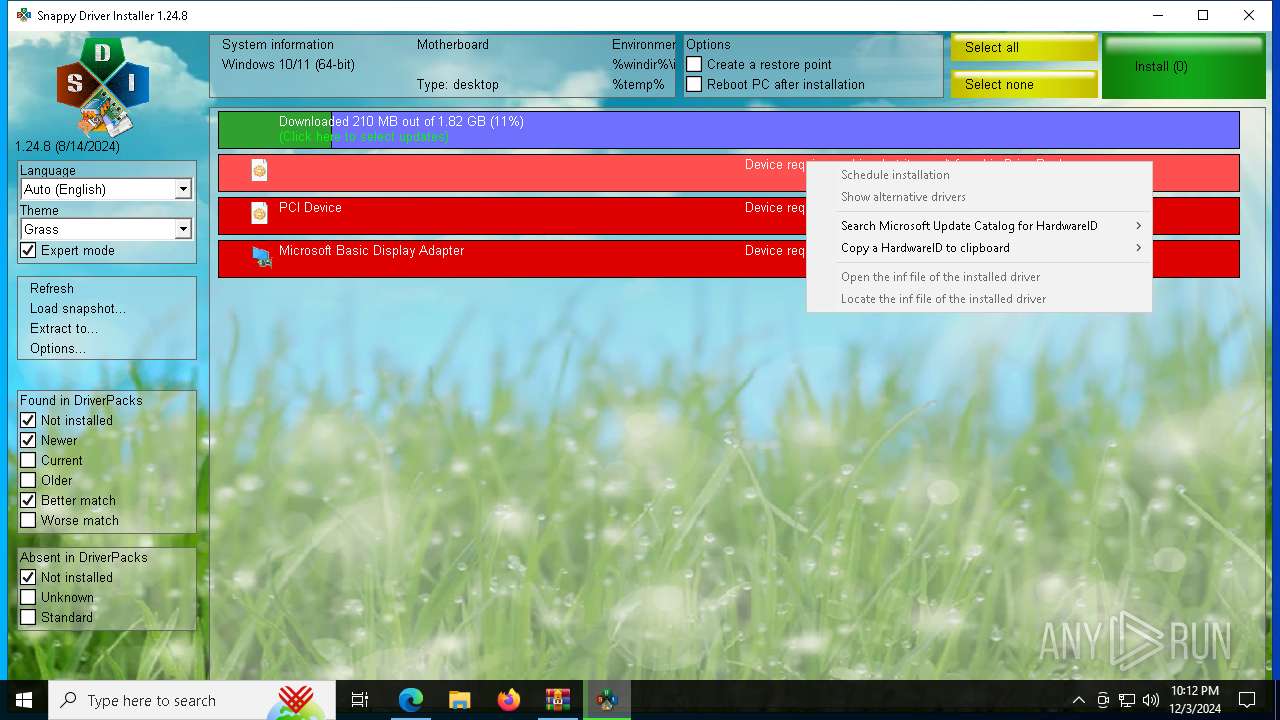Uncheck Not installed under Found in DriverPacks

[x=28, y=420]
